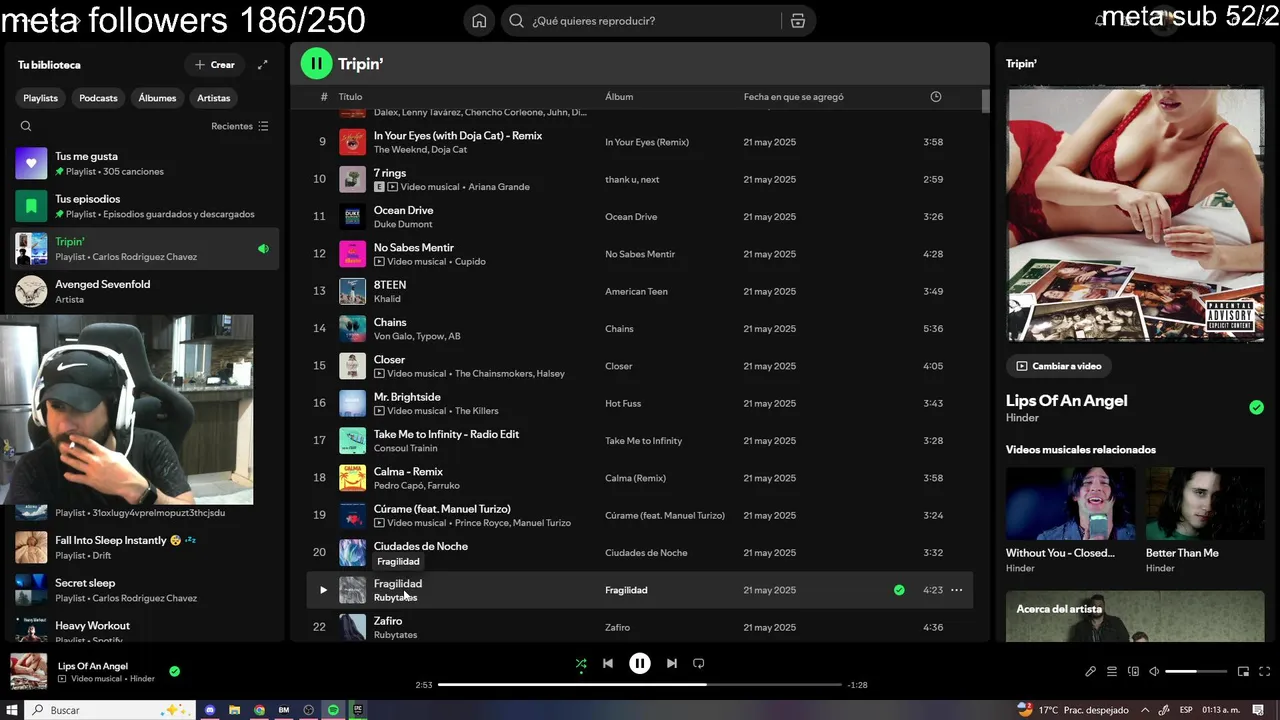Open the 'Without You - Closed...' related video
The width and height of the screenshot is (1280, 720).
tap(1070, 521)
